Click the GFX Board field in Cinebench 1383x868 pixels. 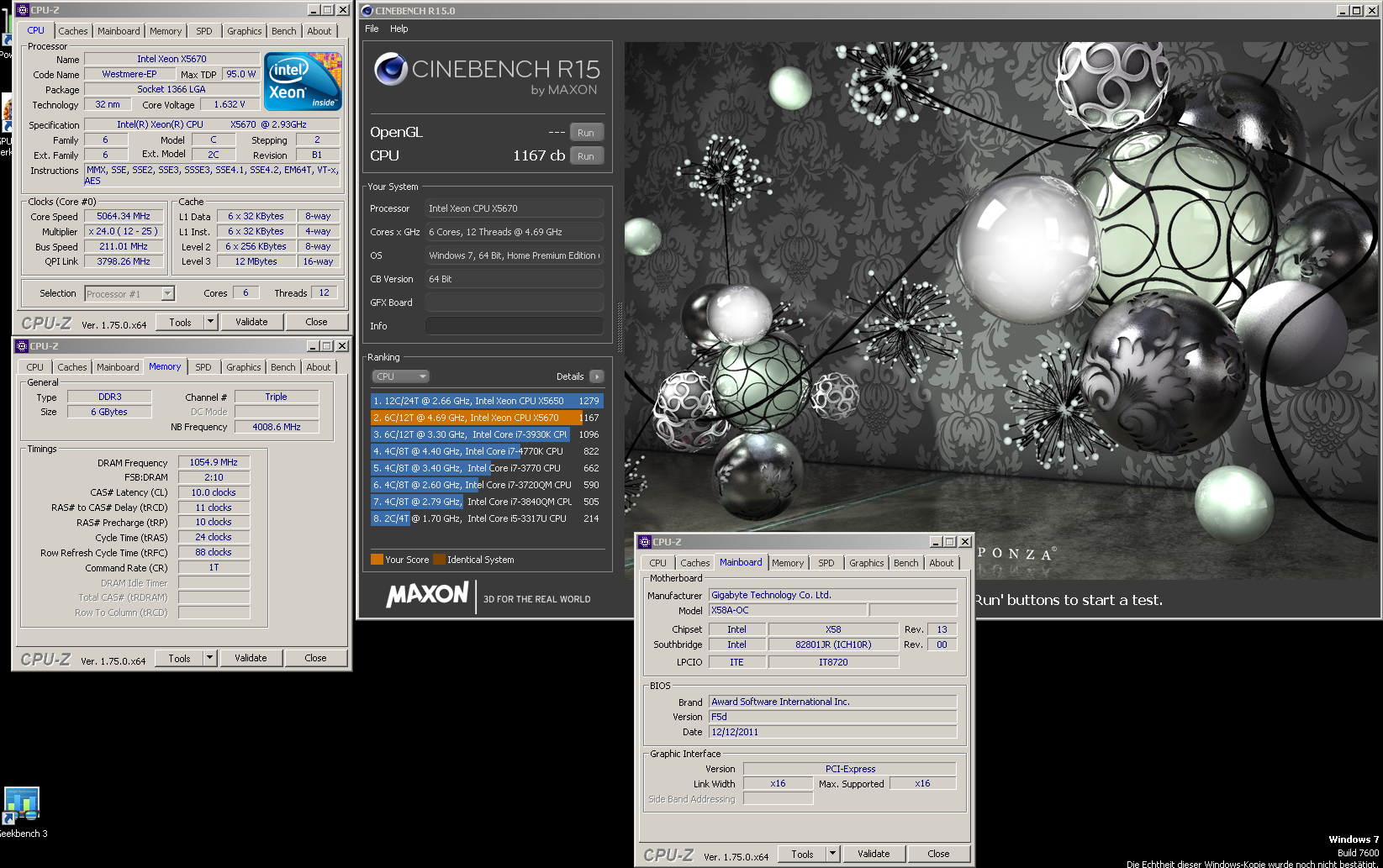tap(515, 302)
